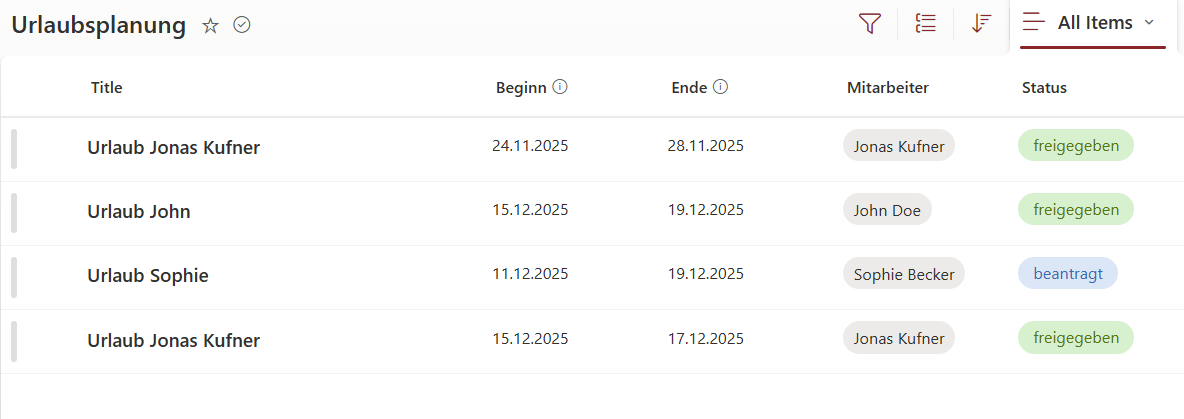Viewport: 1184px width, 419px height.
Task: Click the checkmark circle status icon beside title
Action: pyautogui.click(x=241, y=25)
